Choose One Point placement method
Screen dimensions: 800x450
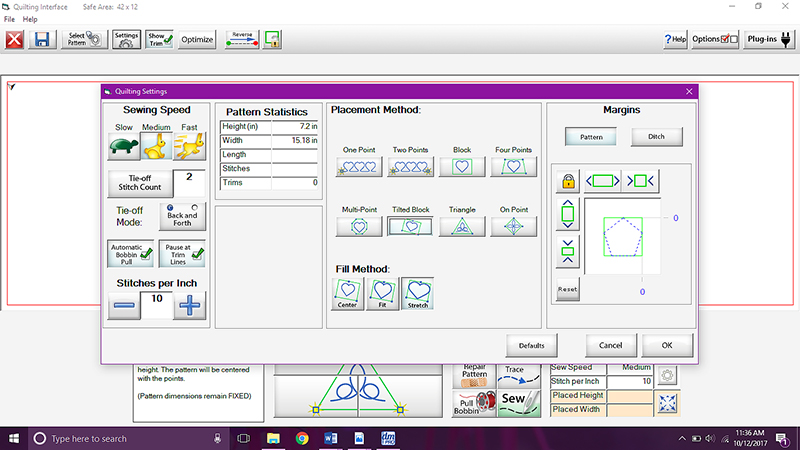tap(359, 168)
